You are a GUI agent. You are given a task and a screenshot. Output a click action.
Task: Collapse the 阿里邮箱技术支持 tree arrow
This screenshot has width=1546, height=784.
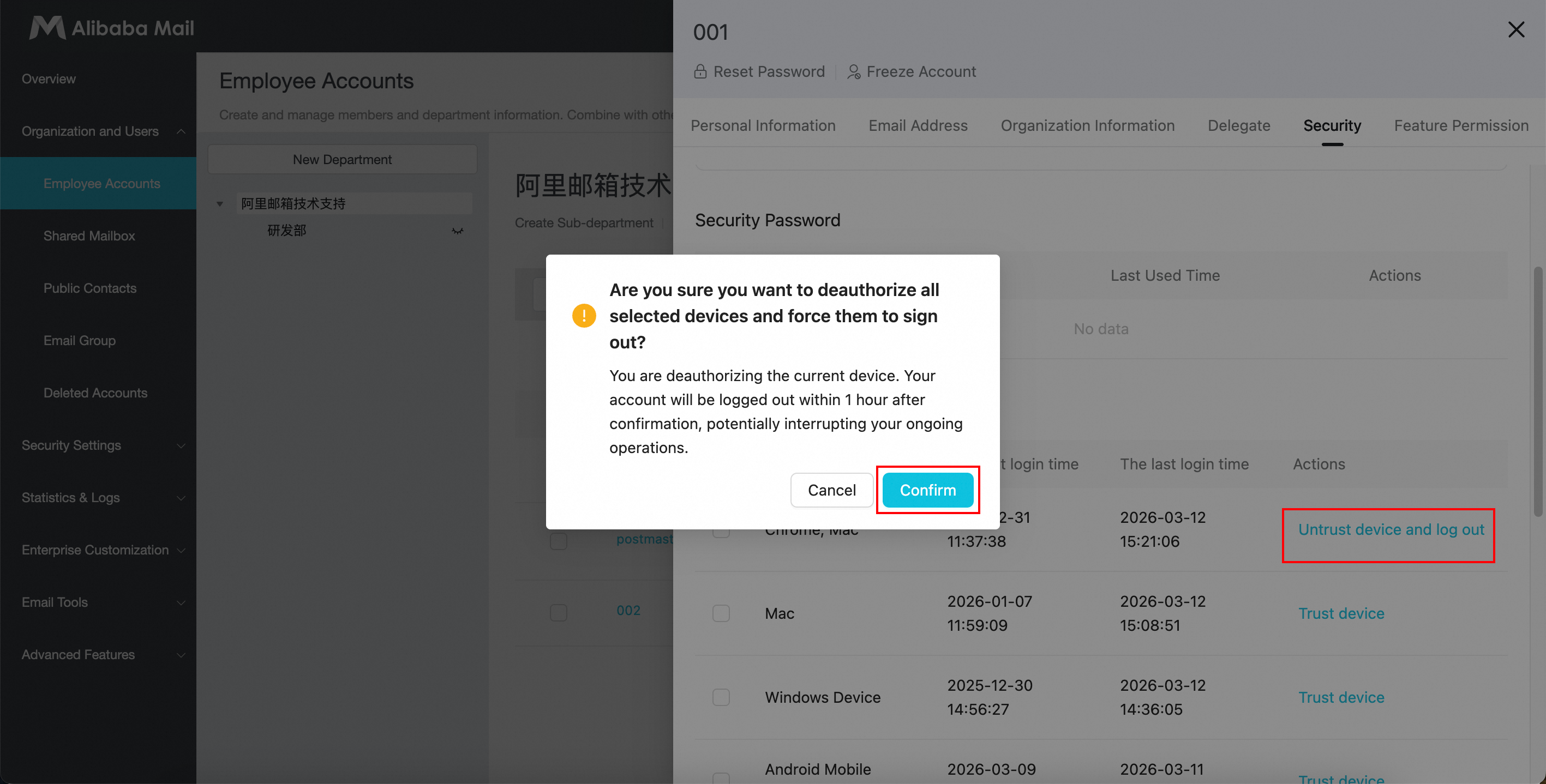coord(220,204)
